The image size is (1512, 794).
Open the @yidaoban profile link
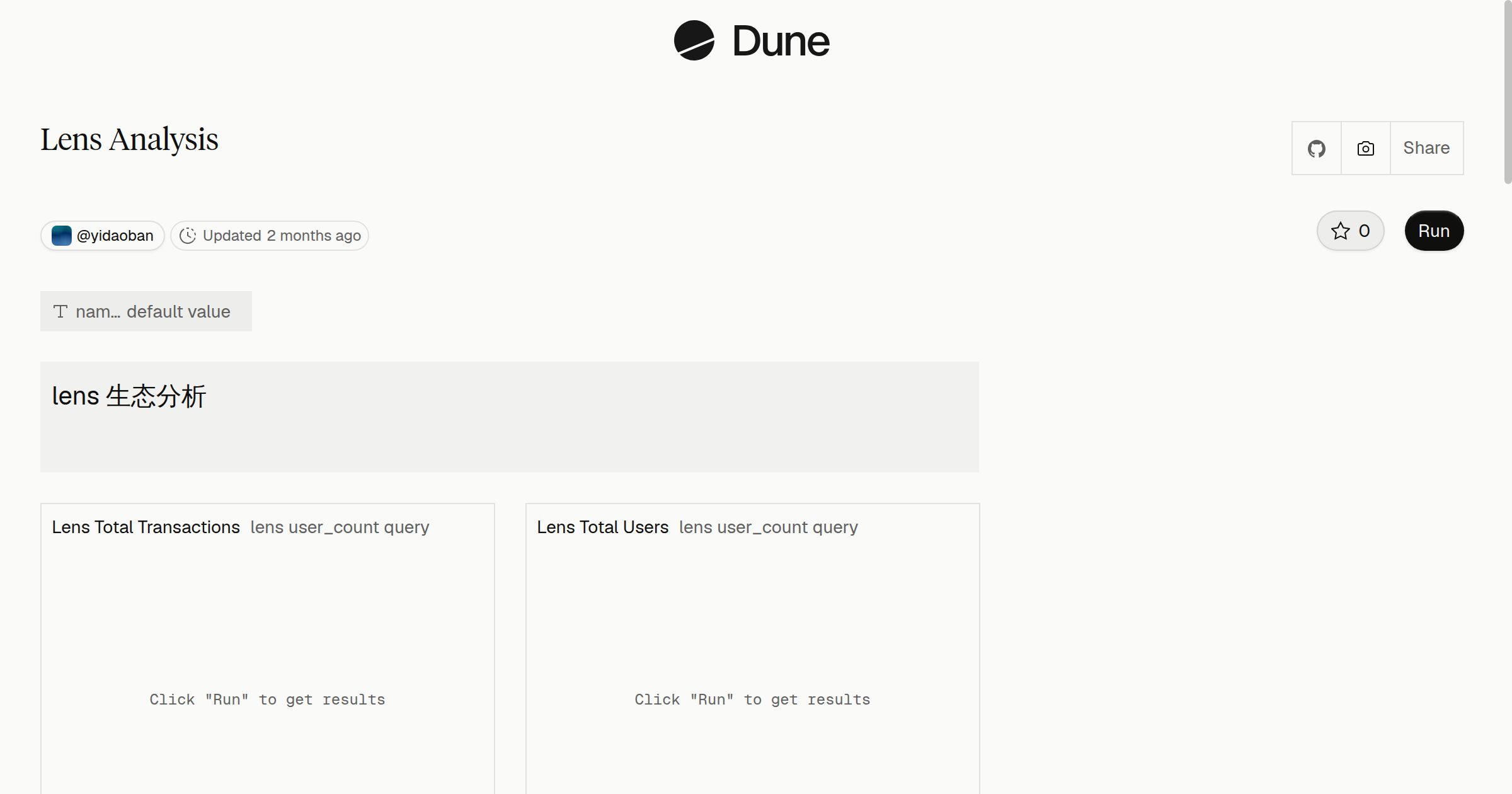click(x=103, y=236)
